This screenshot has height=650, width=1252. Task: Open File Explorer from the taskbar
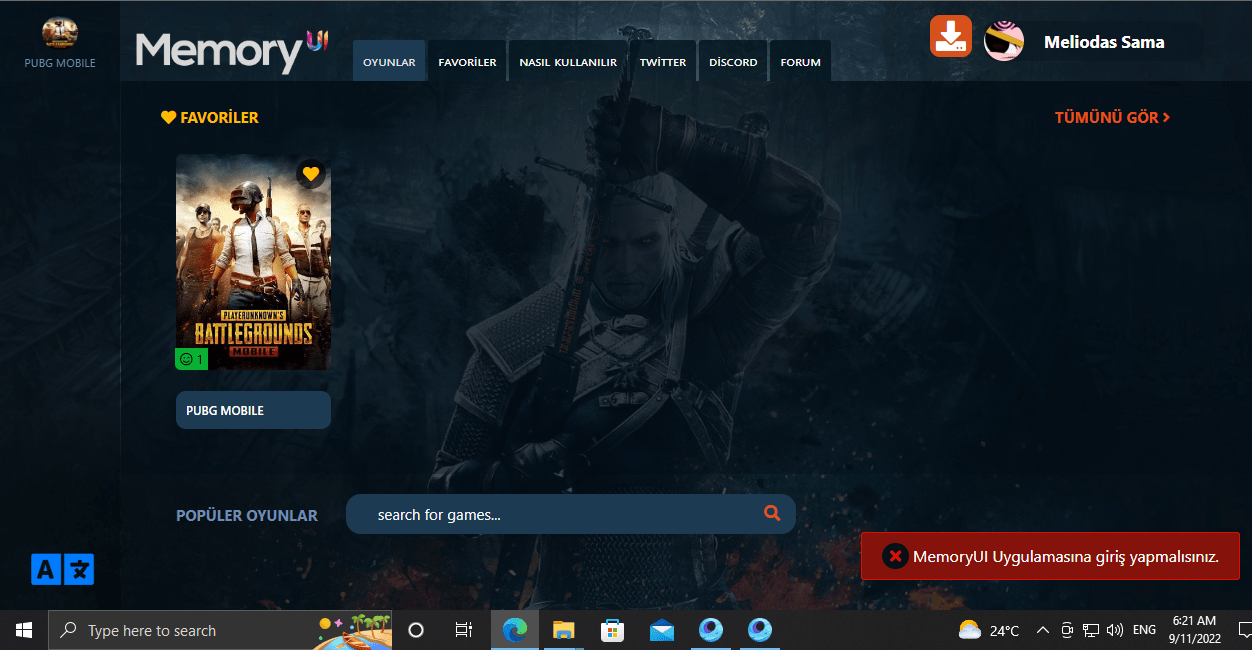(564, 630)
